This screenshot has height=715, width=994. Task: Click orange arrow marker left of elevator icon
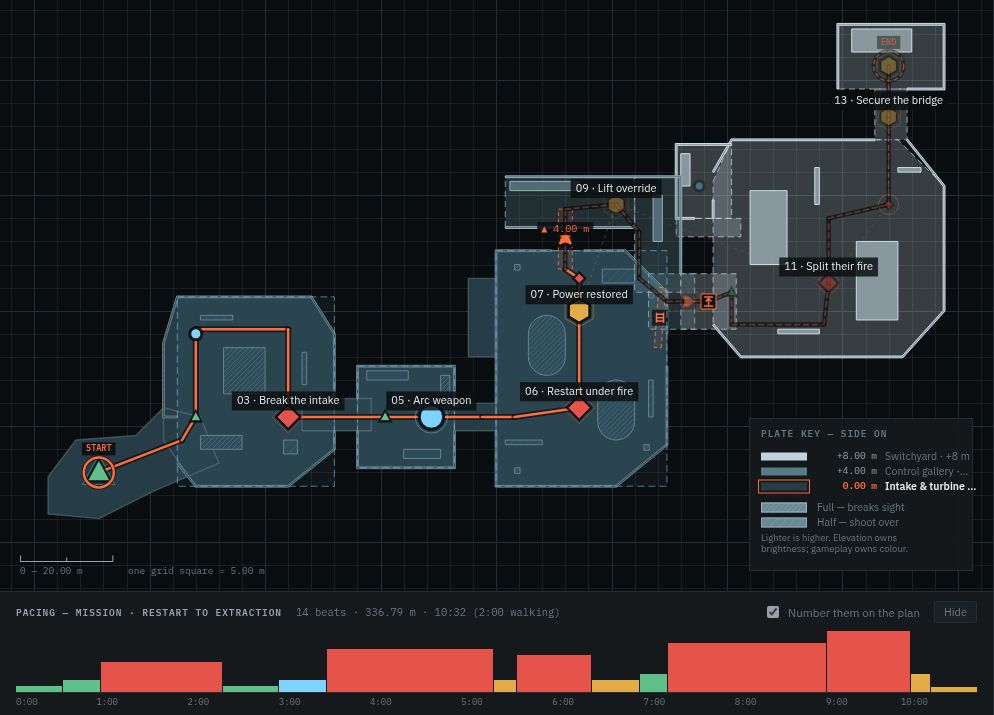688,301
